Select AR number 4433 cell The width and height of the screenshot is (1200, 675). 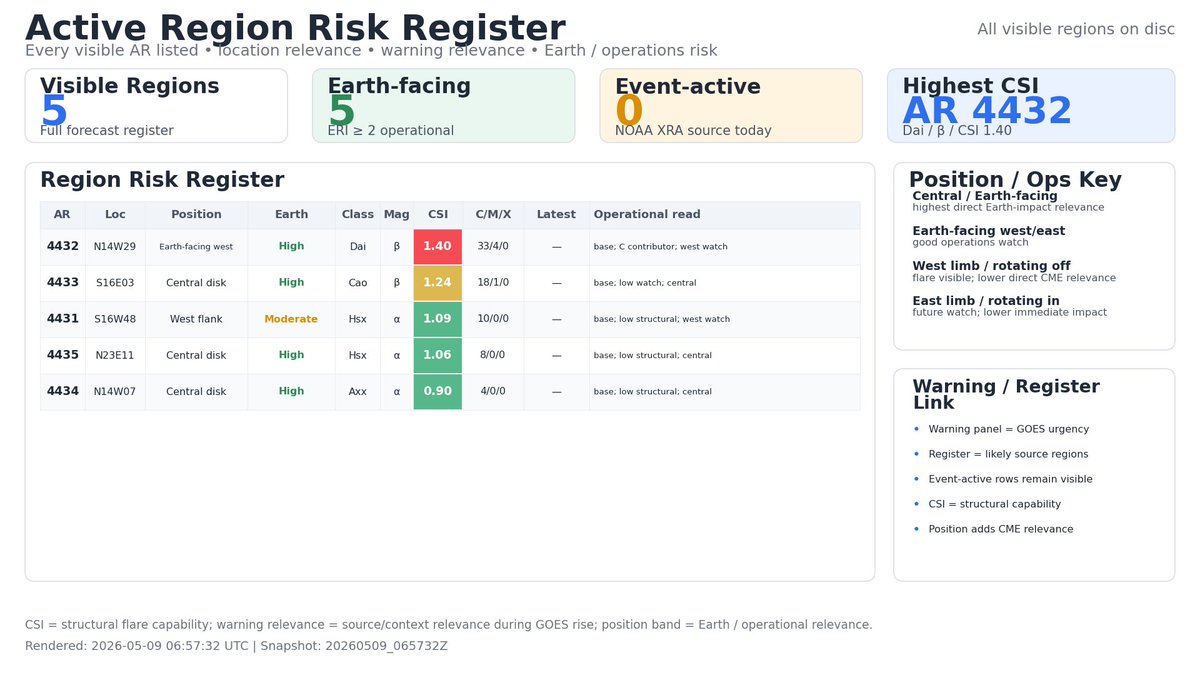(62, 283)
